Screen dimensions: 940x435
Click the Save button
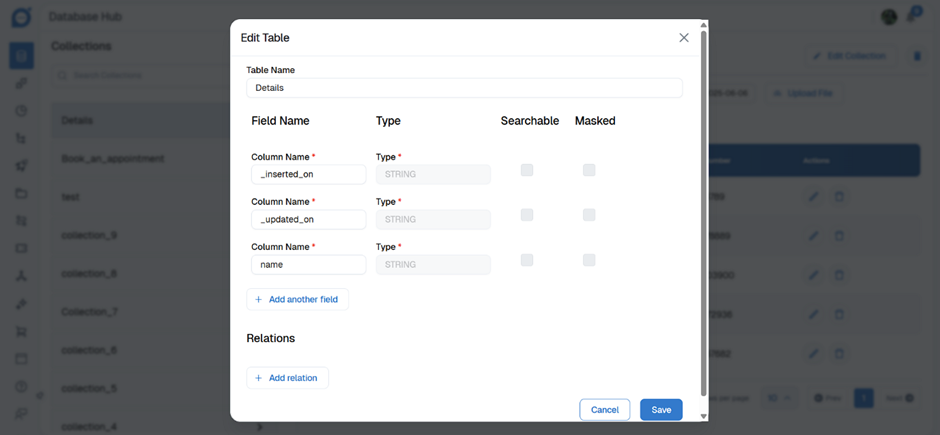coord(661,410)
